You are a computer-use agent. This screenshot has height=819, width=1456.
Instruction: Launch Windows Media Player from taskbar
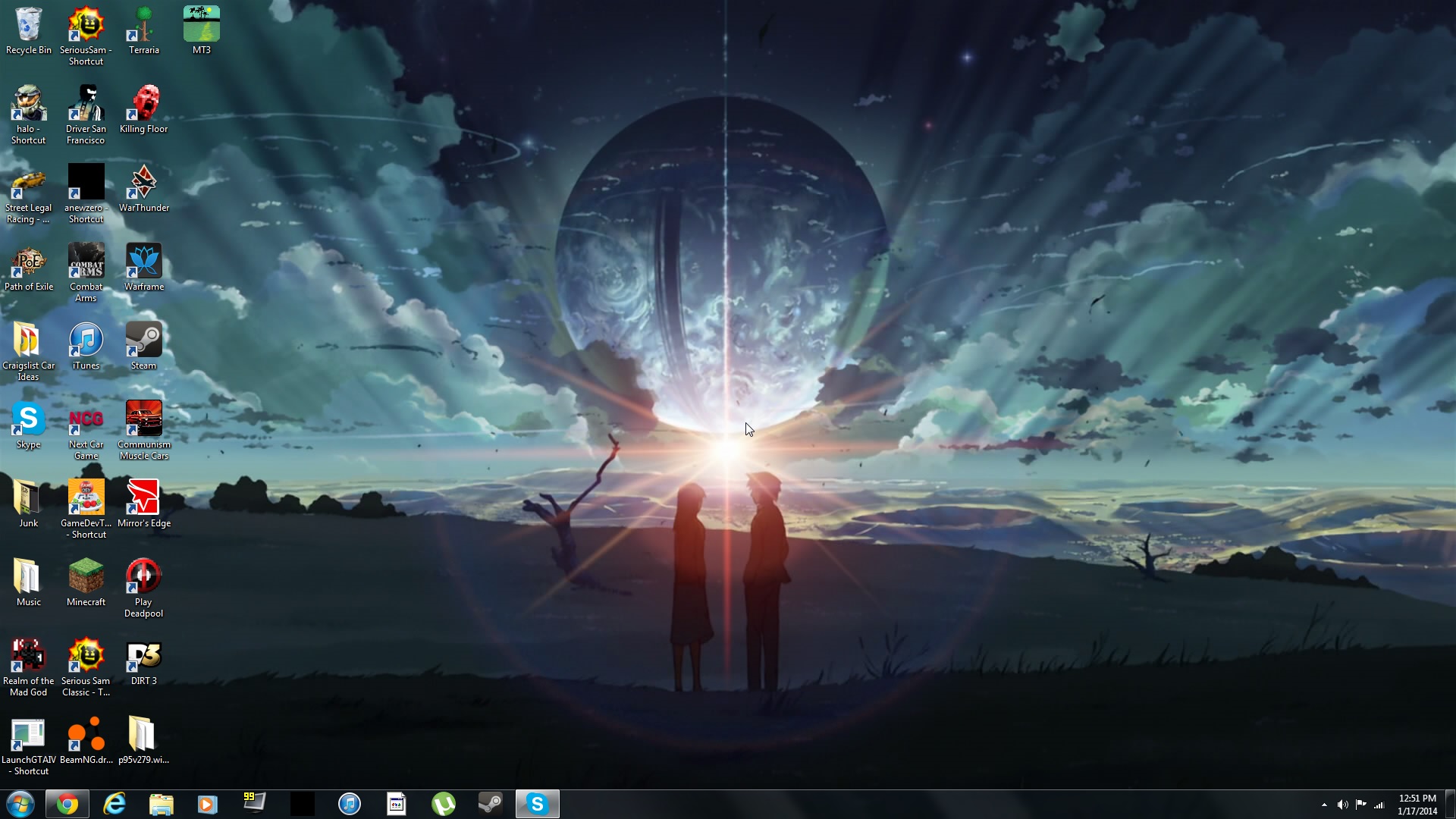(x=207, y=804)
